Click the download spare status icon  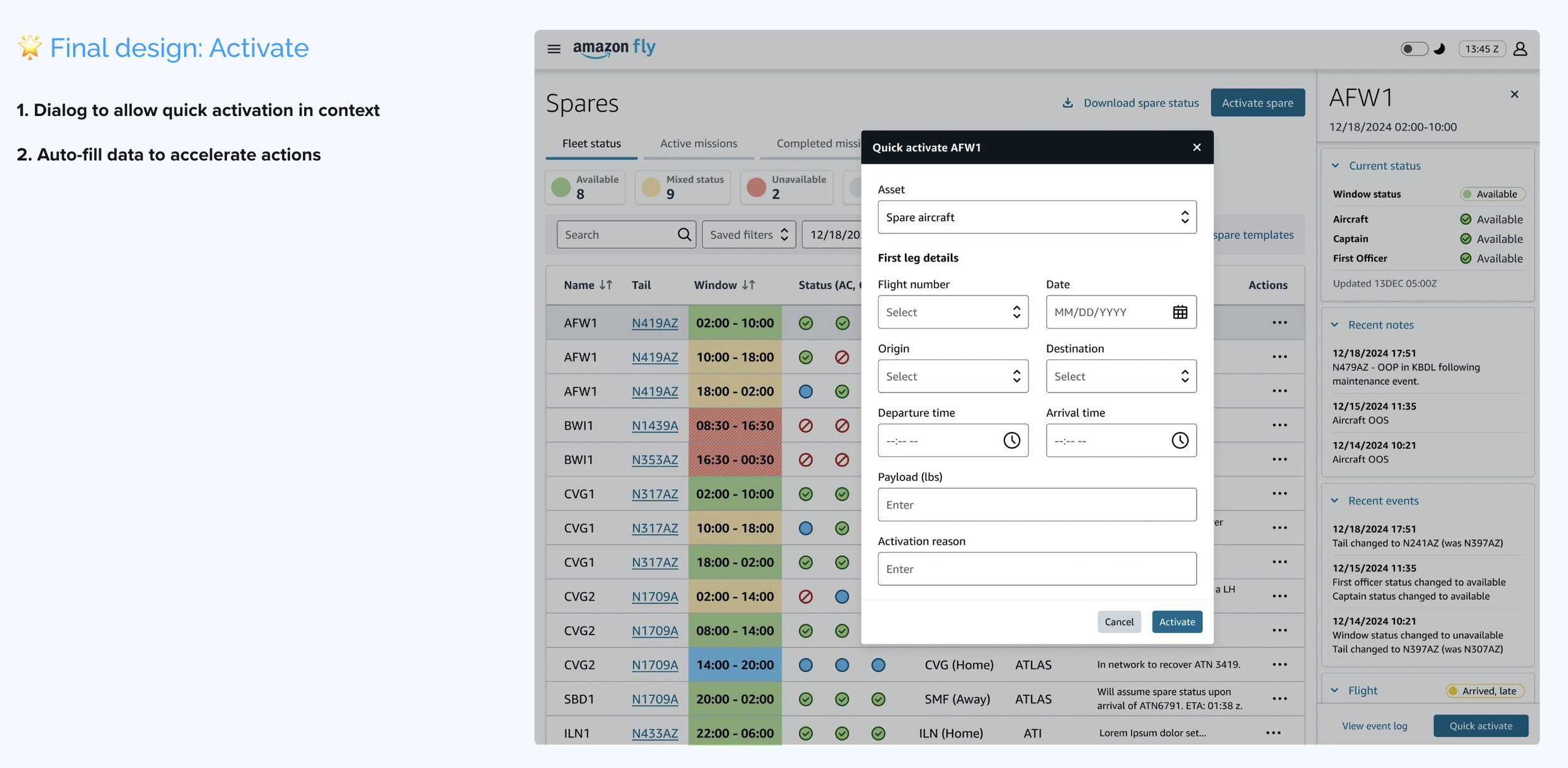tap(1067, 103)
